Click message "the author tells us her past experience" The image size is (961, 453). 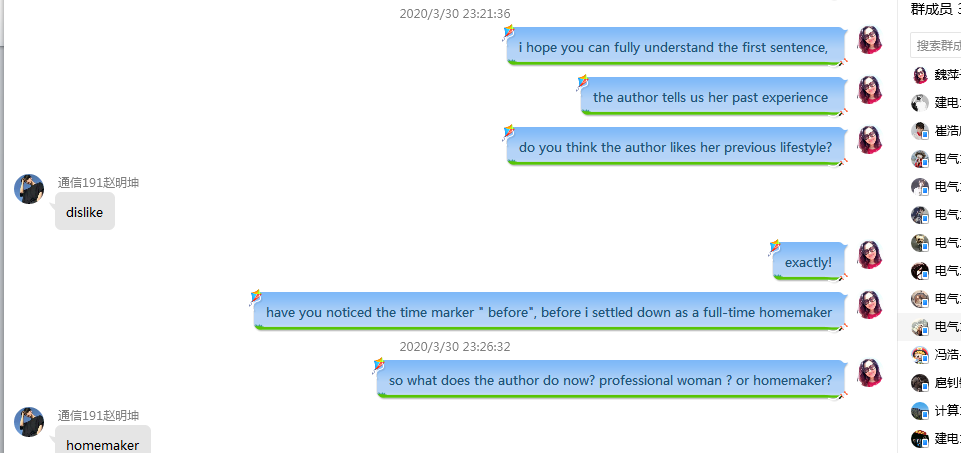(x=710, y=97)
